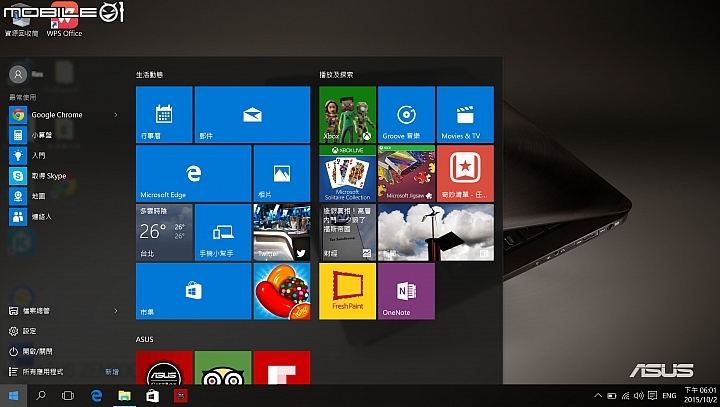Open the 相片 photos tile
The height and width of the screenshot is (407, 720).
(x=281, y=174)
